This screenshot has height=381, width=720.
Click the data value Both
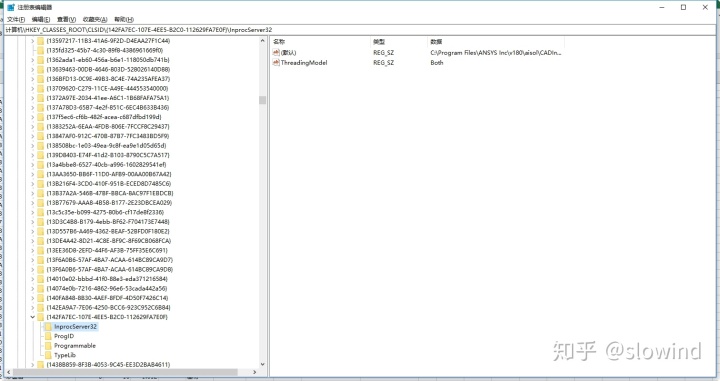pos(437,63)
